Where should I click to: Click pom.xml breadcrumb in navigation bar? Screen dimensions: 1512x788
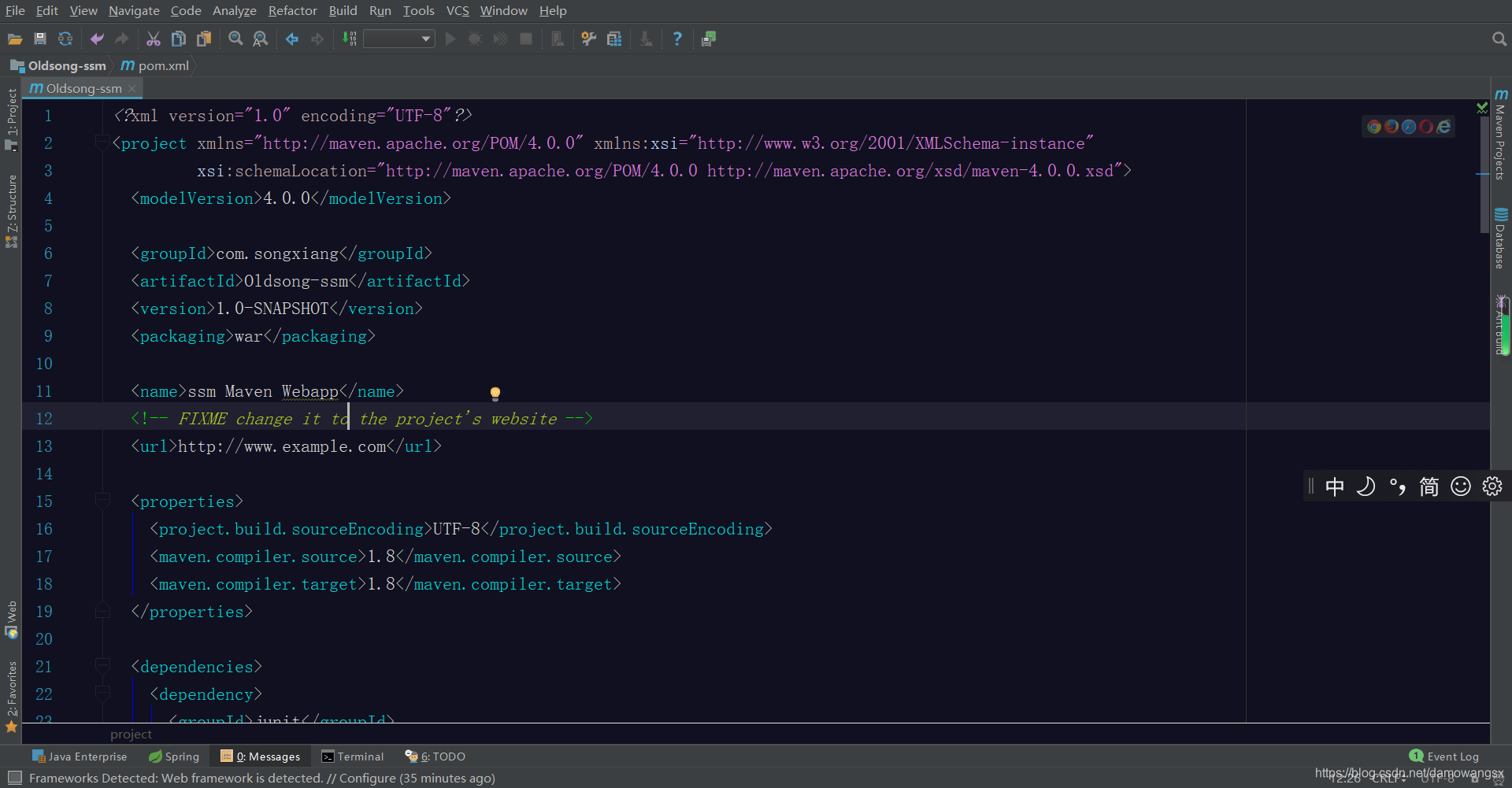point(156,65)
